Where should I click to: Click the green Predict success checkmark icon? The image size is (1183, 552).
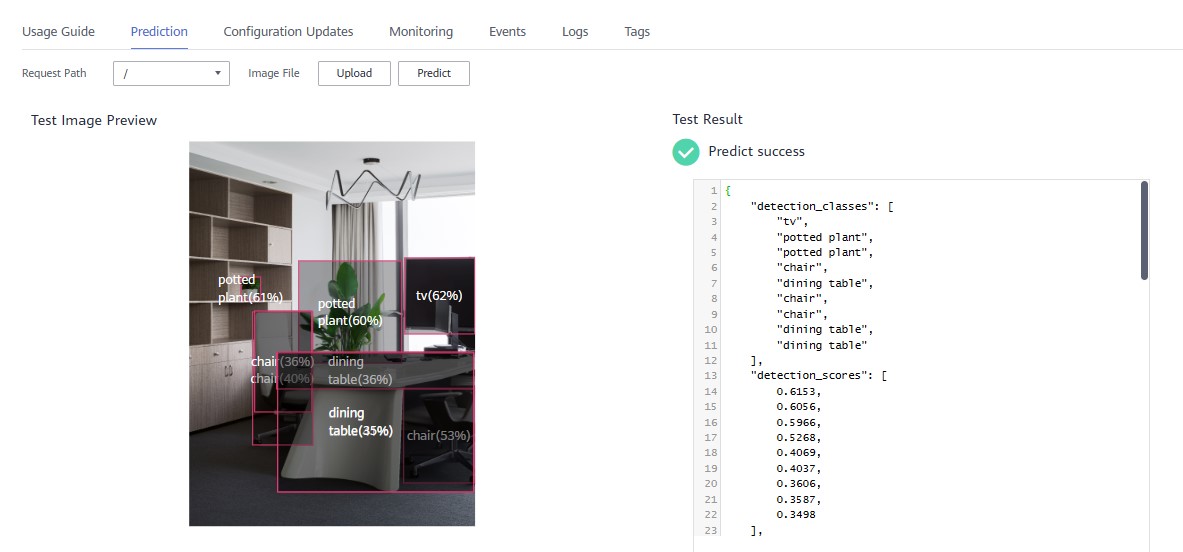686,152
